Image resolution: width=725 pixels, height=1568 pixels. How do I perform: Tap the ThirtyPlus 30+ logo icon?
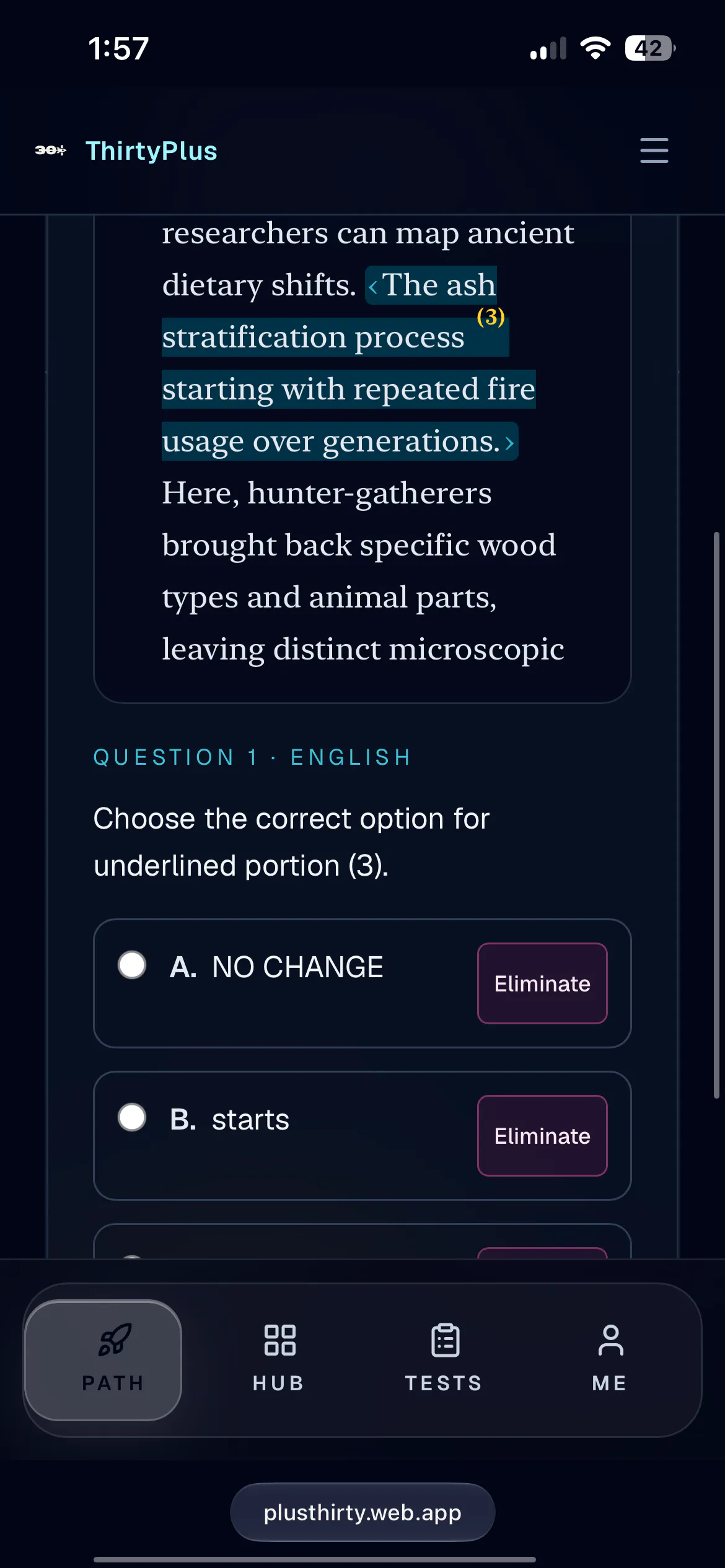(50, 150)
